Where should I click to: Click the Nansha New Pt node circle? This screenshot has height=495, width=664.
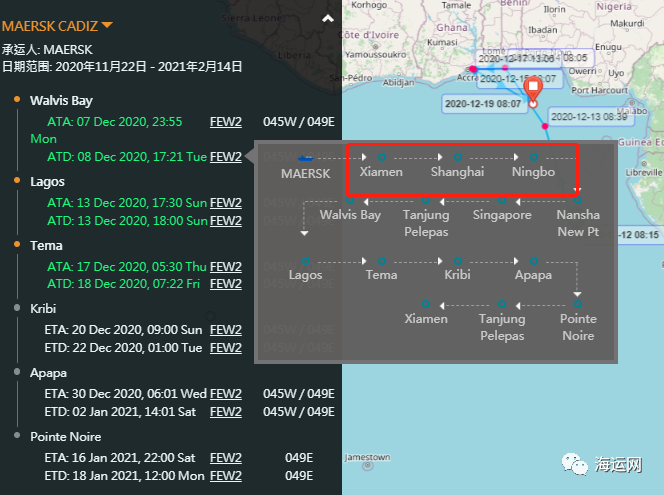pos(578,200)
